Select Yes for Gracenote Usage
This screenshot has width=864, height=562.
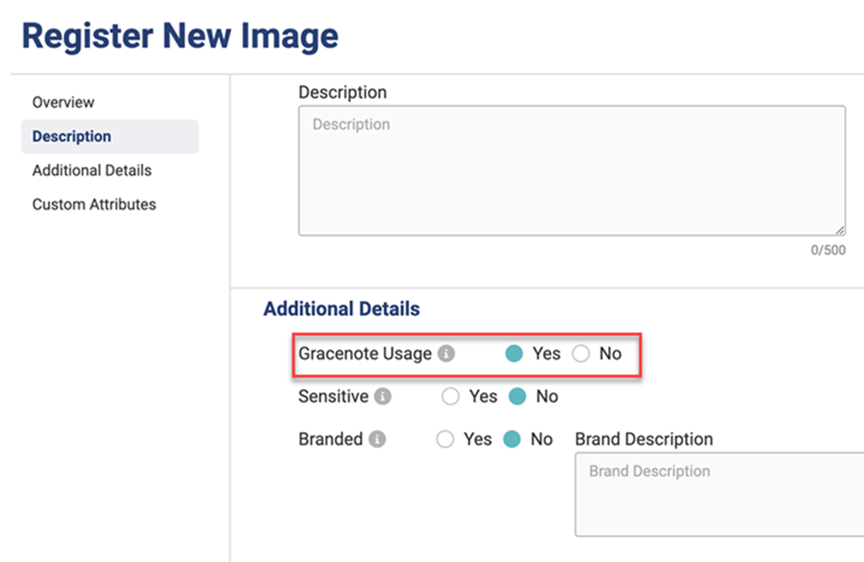coord(514,354)
